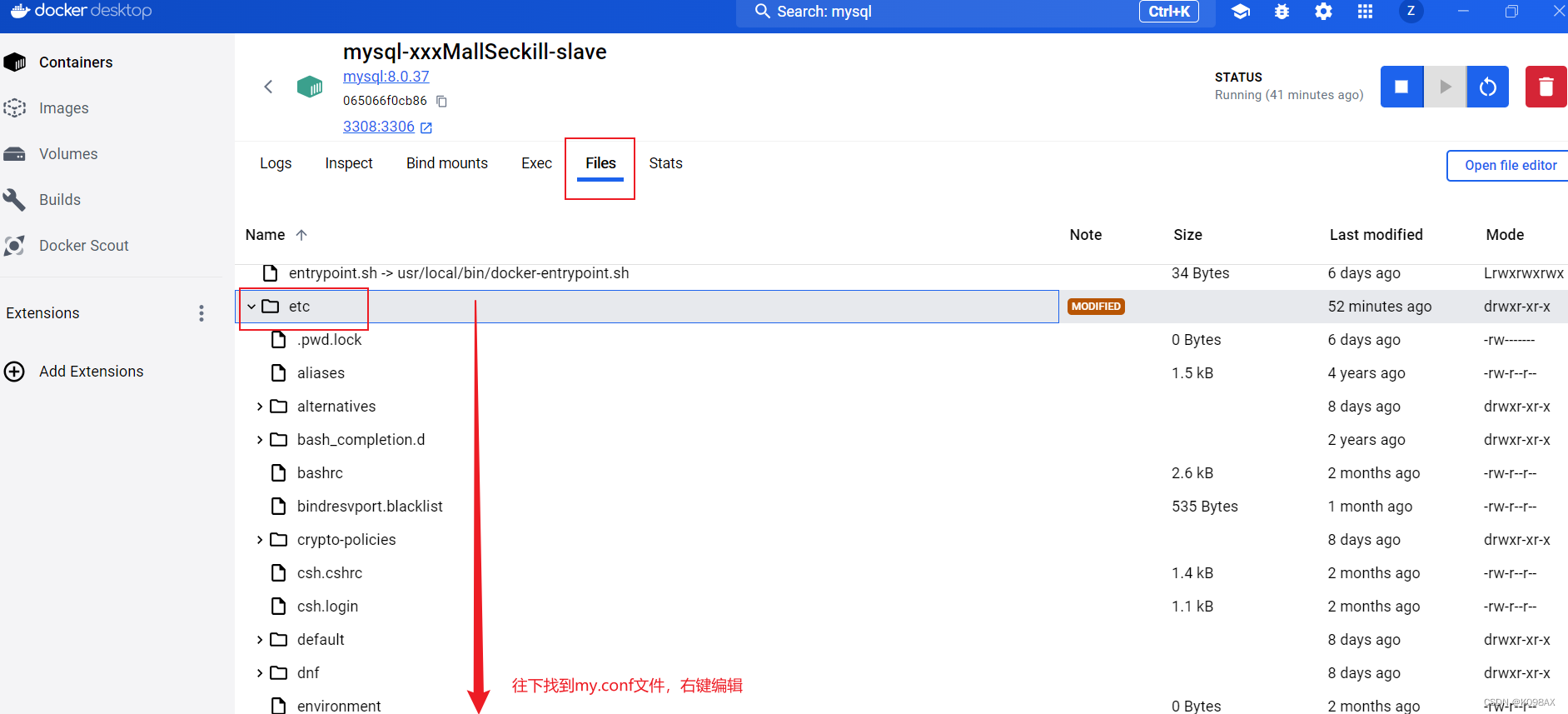This screenshot has height=714, width=1568.
Task: Switch to the Inspect tab
Action: pos(349,163)
